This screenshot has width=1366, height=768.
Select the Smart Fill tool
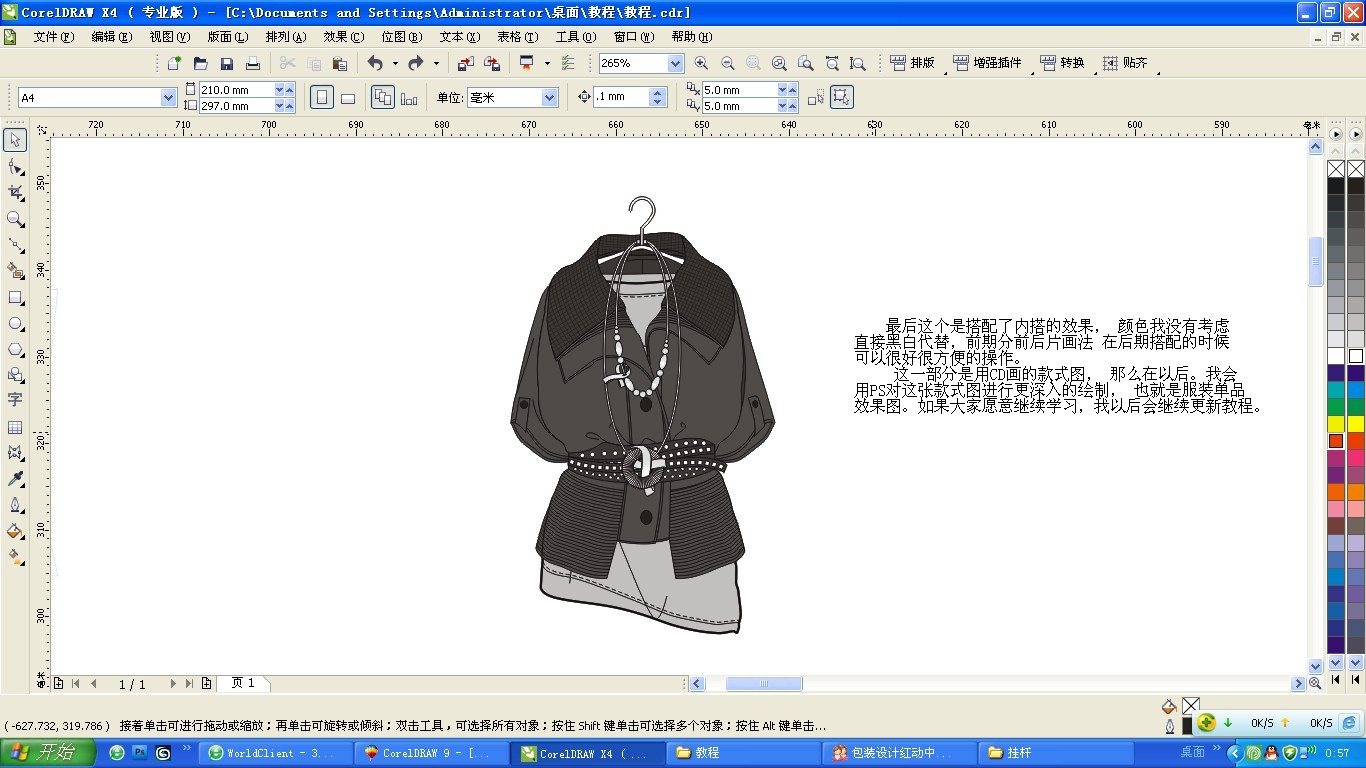[x=15, y=271]
